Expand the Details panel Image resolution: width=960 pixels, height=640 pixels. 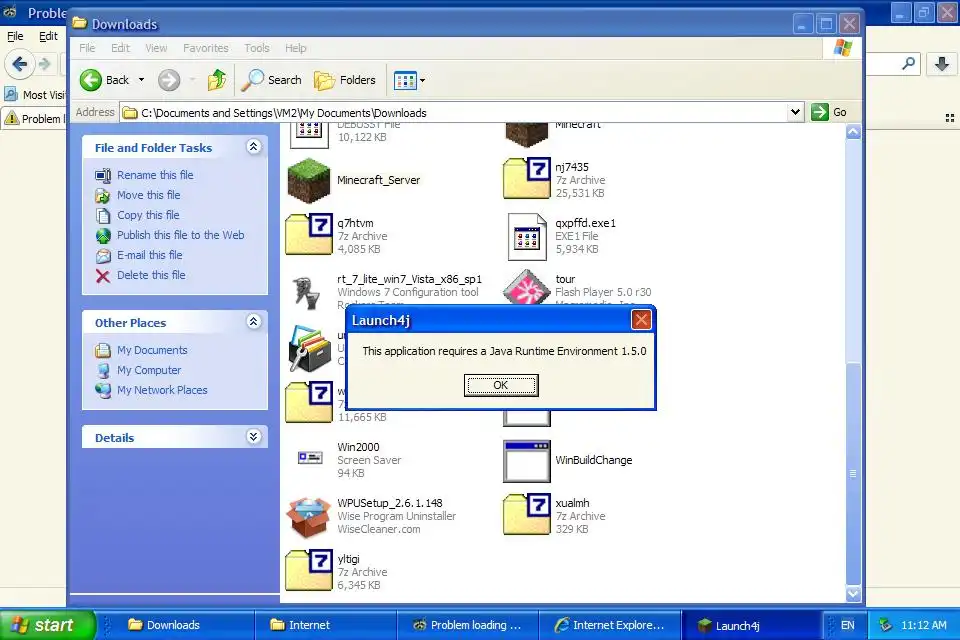pyautogui.click(x=253, y=437)
